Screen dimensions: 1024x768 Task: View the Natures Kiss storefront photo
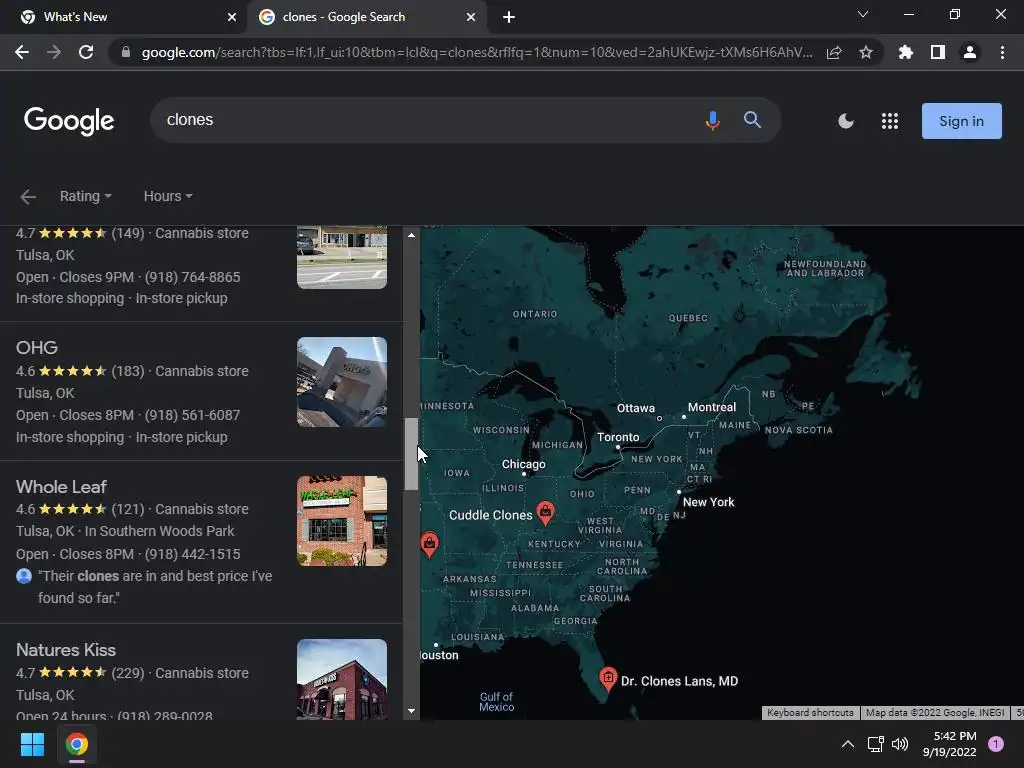coord(342,679)
